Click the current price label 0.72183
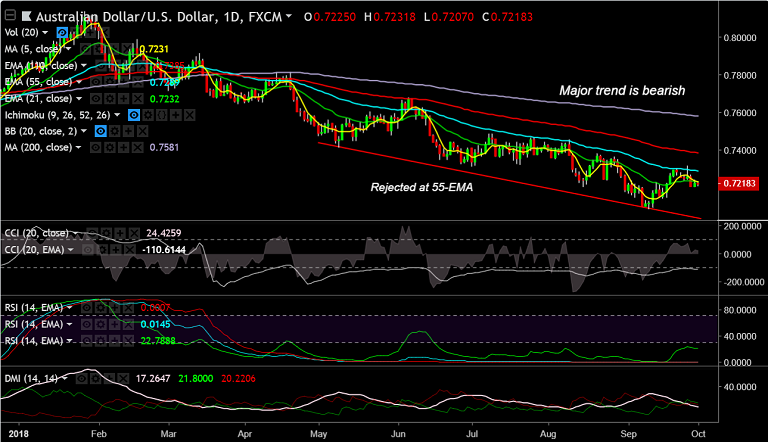 pyautogui.click(x=739, y=184)
